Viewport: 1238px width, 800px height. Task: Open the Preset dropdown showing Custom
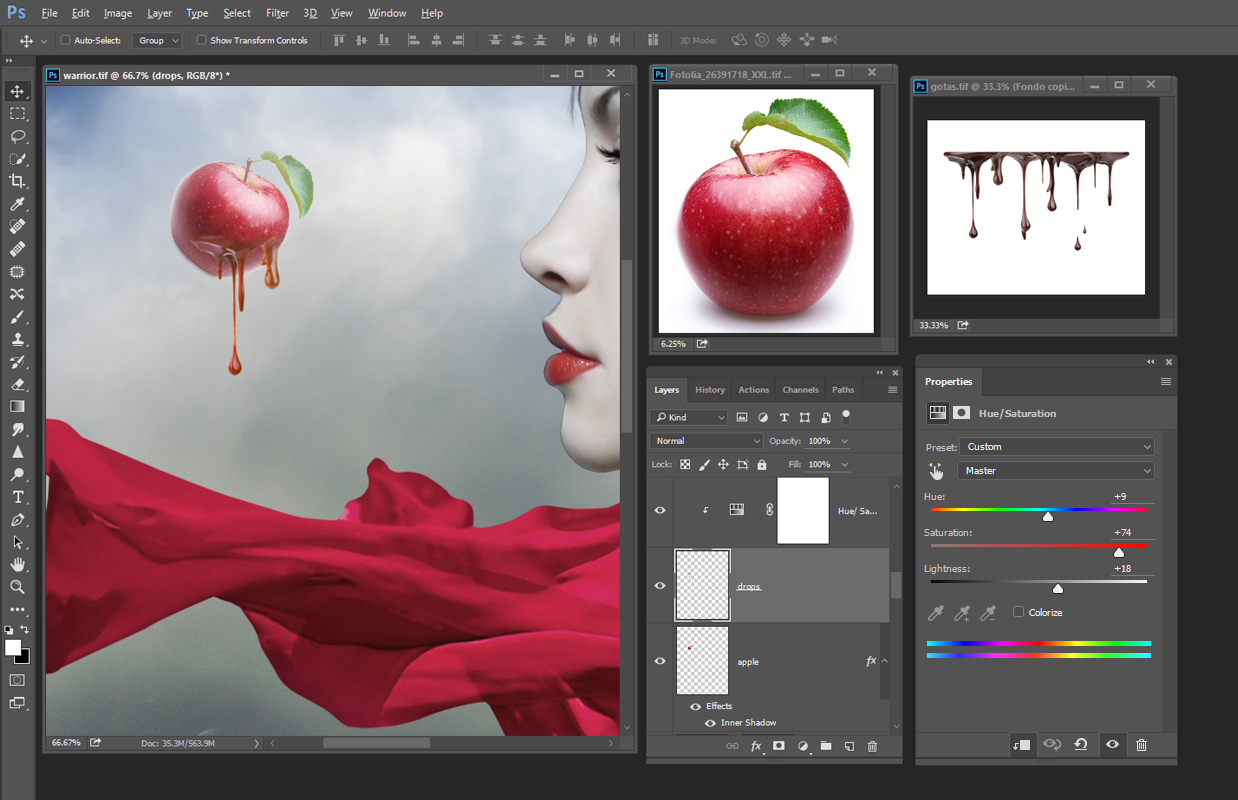1057,447
